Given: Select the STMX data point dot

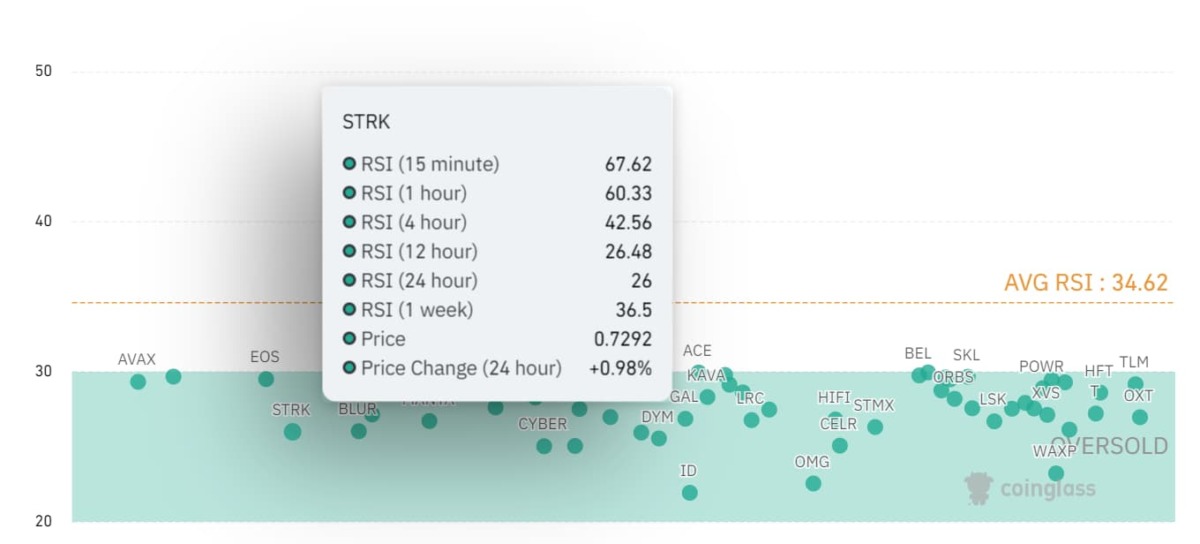Looking at the screenshot, I should (875, 427).
